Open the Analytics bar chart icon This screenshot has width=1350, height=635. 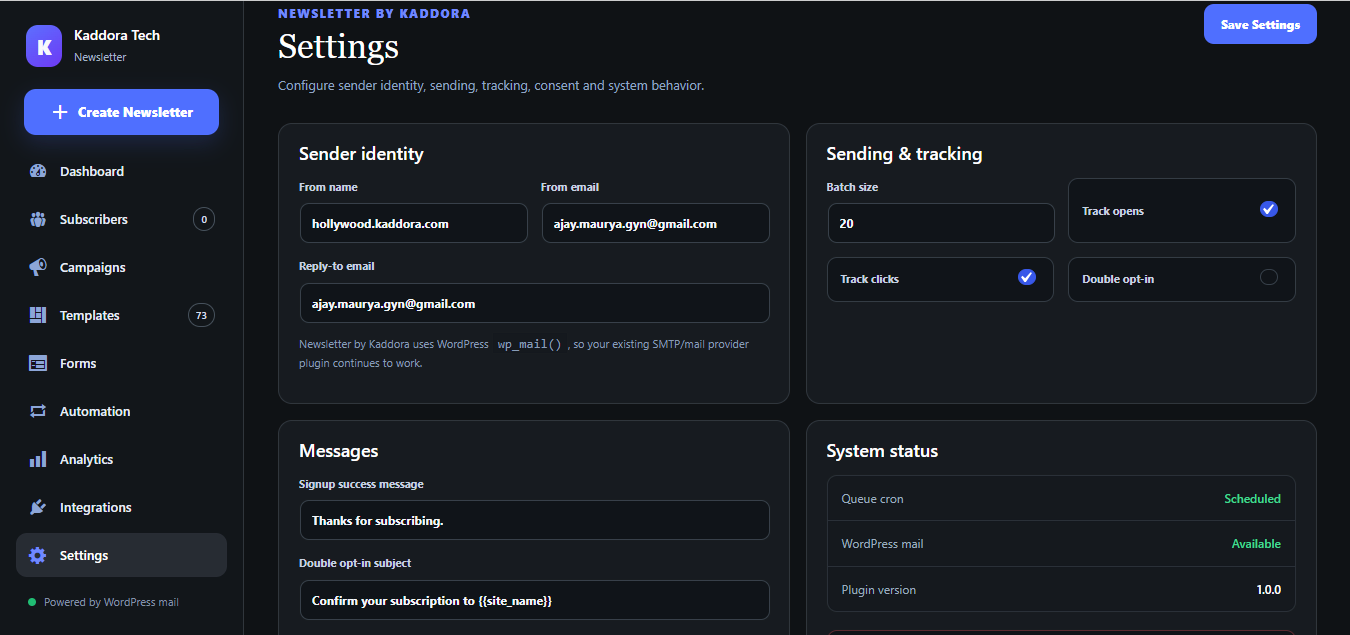tap(38, 459)
